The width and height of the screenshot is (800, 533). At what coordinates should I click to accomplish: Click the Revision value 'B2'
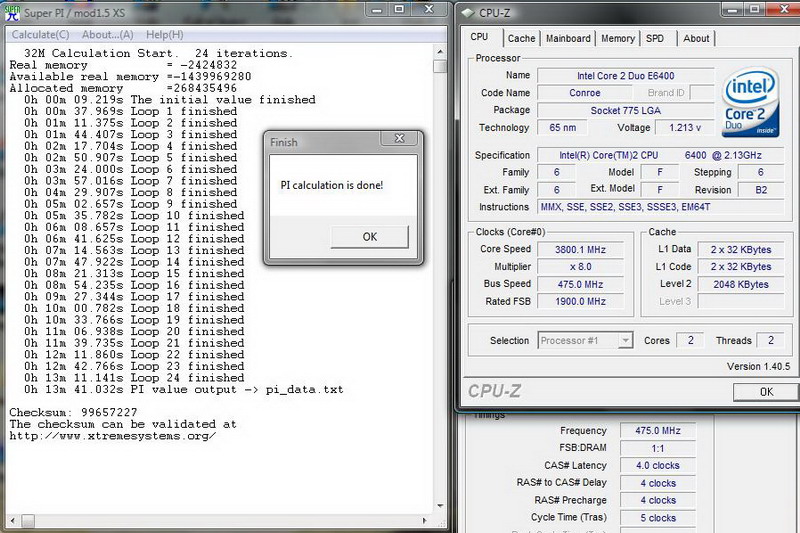point(761,190)
